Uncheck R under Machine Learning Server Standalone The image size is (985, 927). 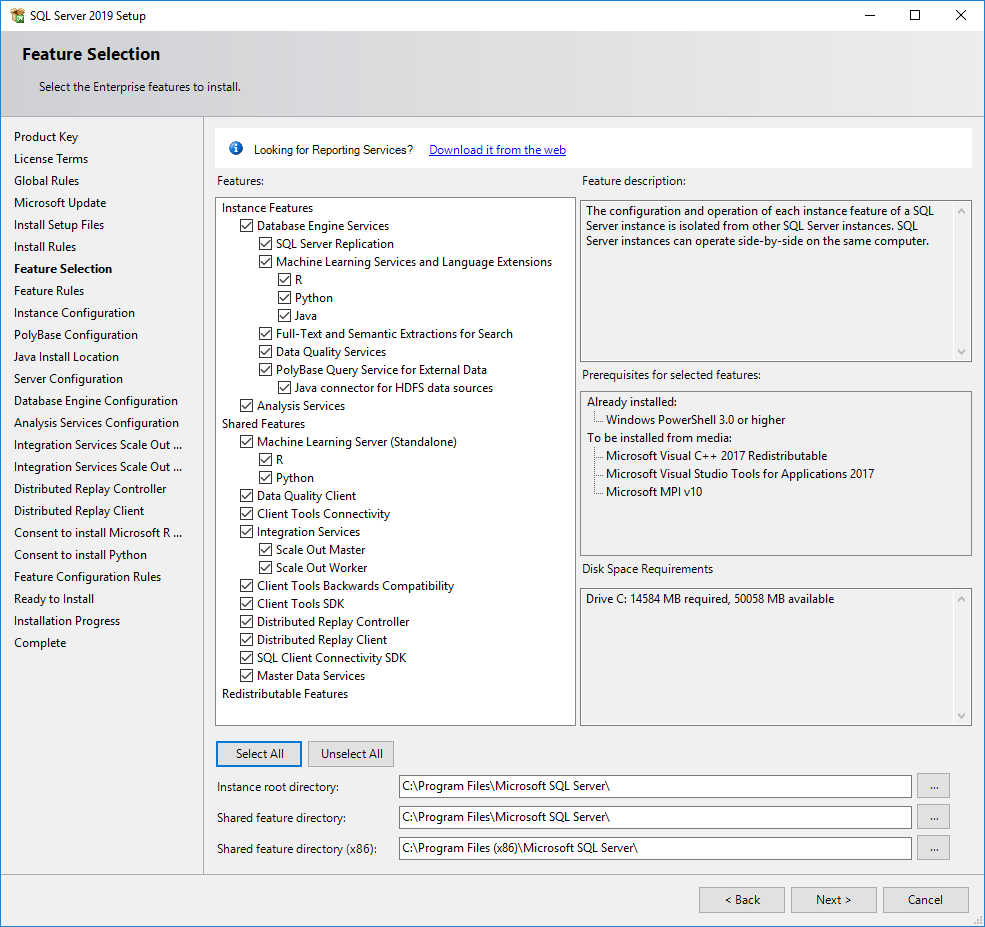(x=265, y=460)
